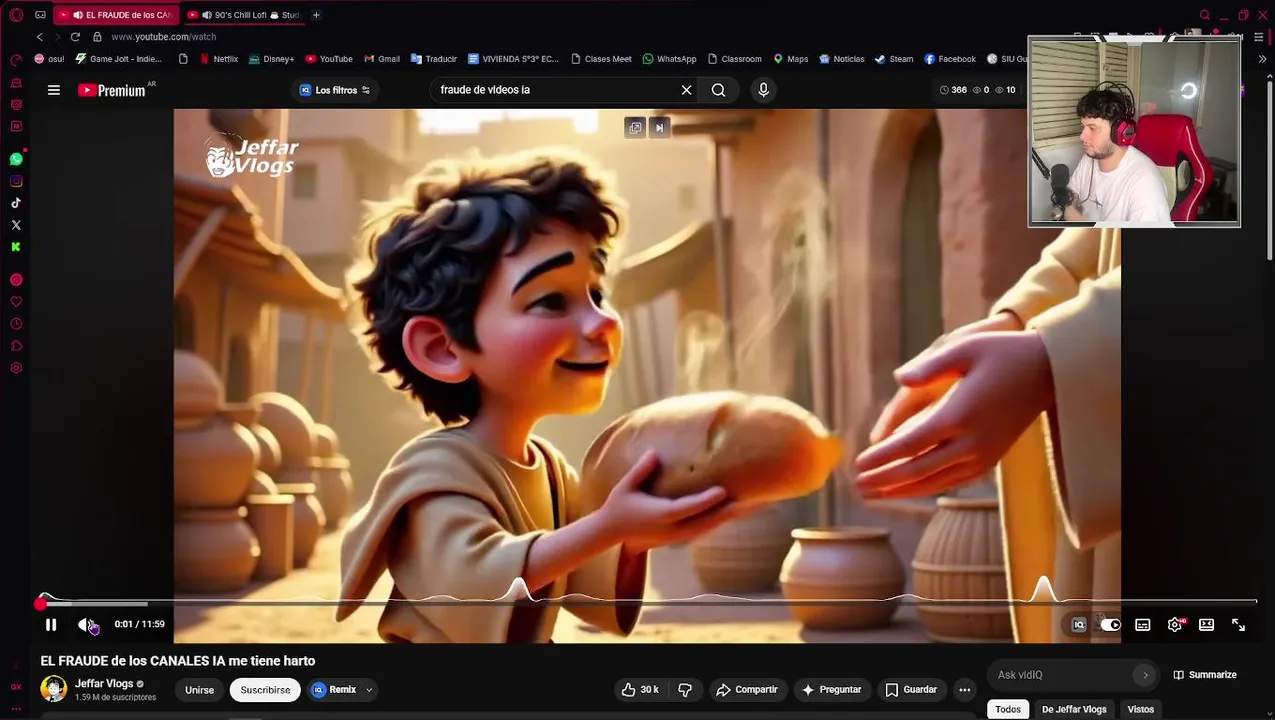
Task: Select the Todos chip
Action: (1008, 709)
